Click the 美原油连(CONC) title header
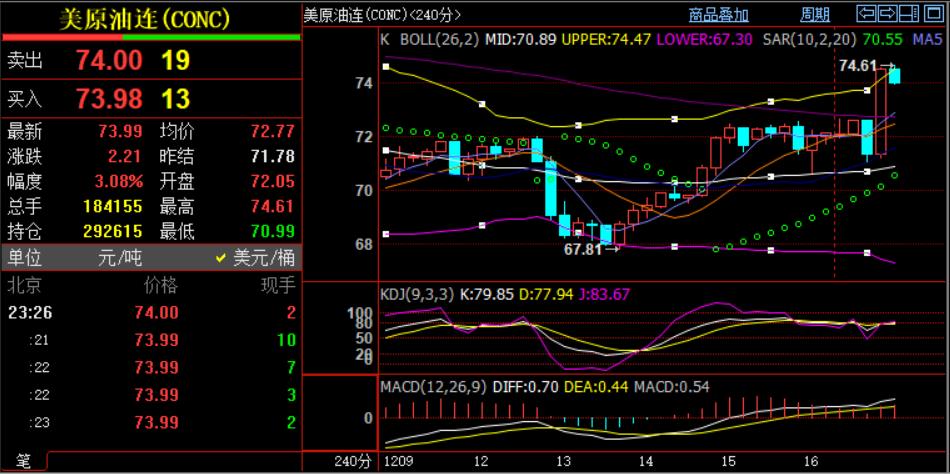 (x=144, y=17)
